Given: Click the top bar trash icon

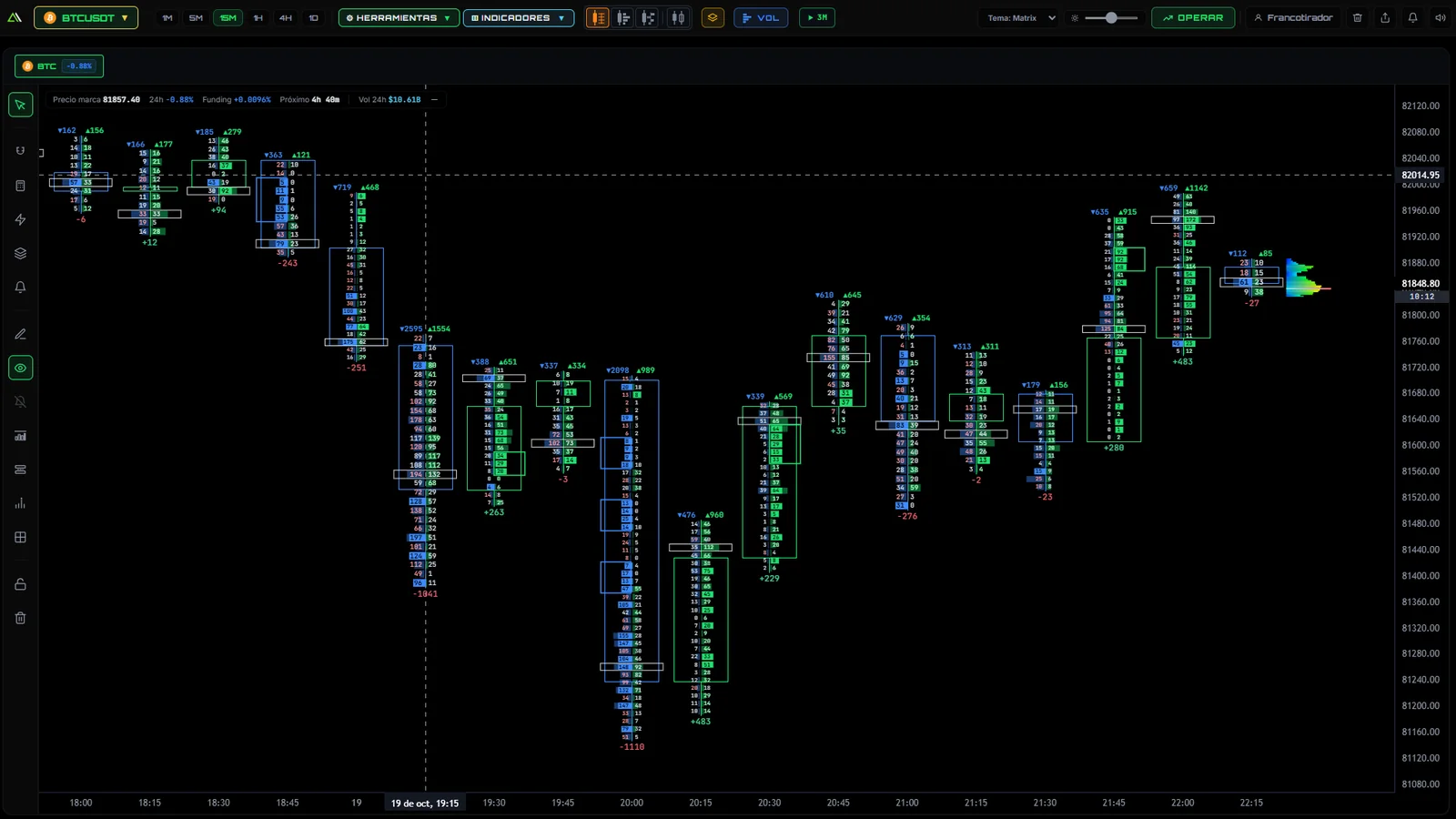Looking at the screenshot, I should pyautogui.click(x=1358, y=17).
